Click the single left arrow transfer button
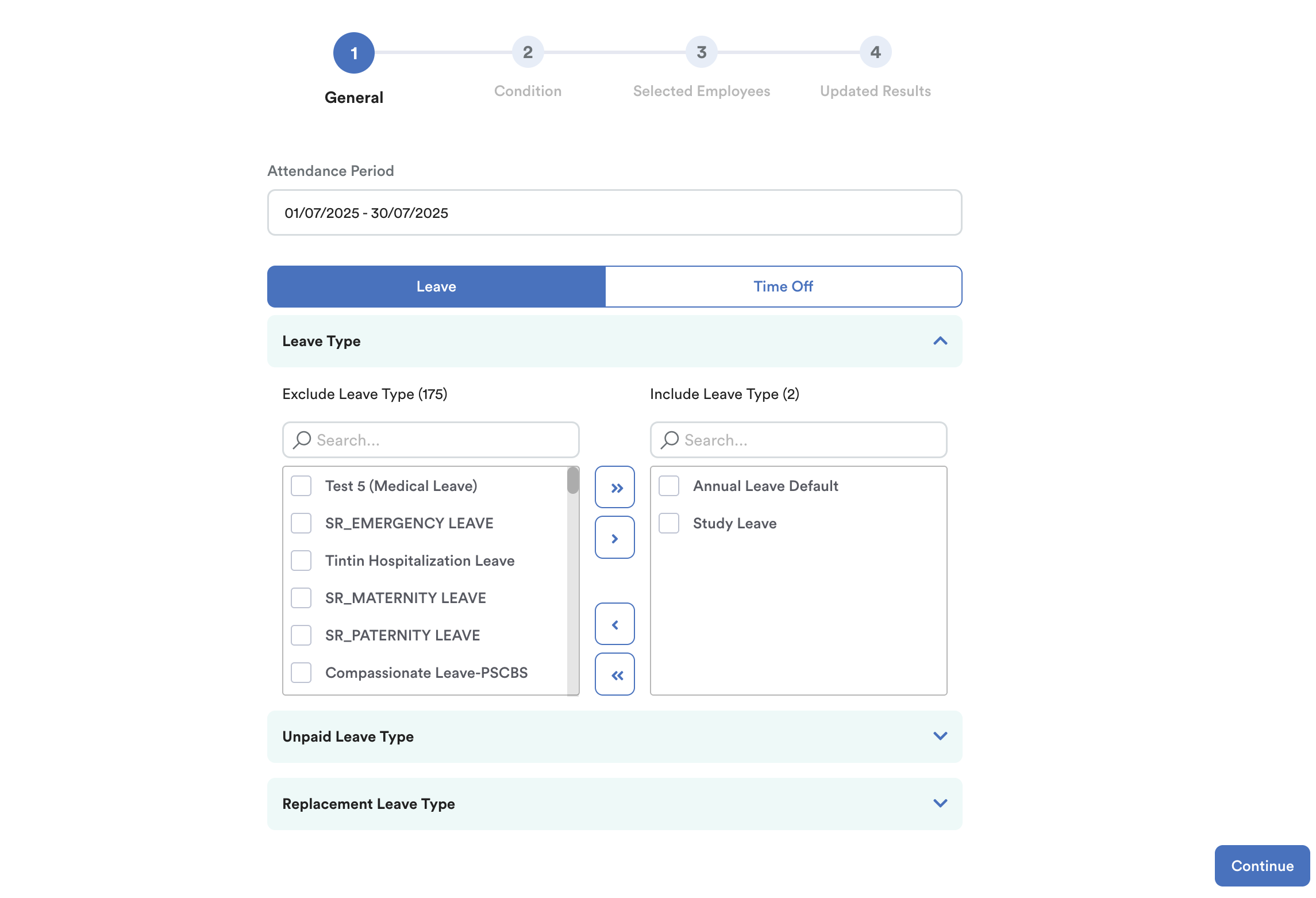The height and width of the screenshot is (898, 1316). (614, 624)
